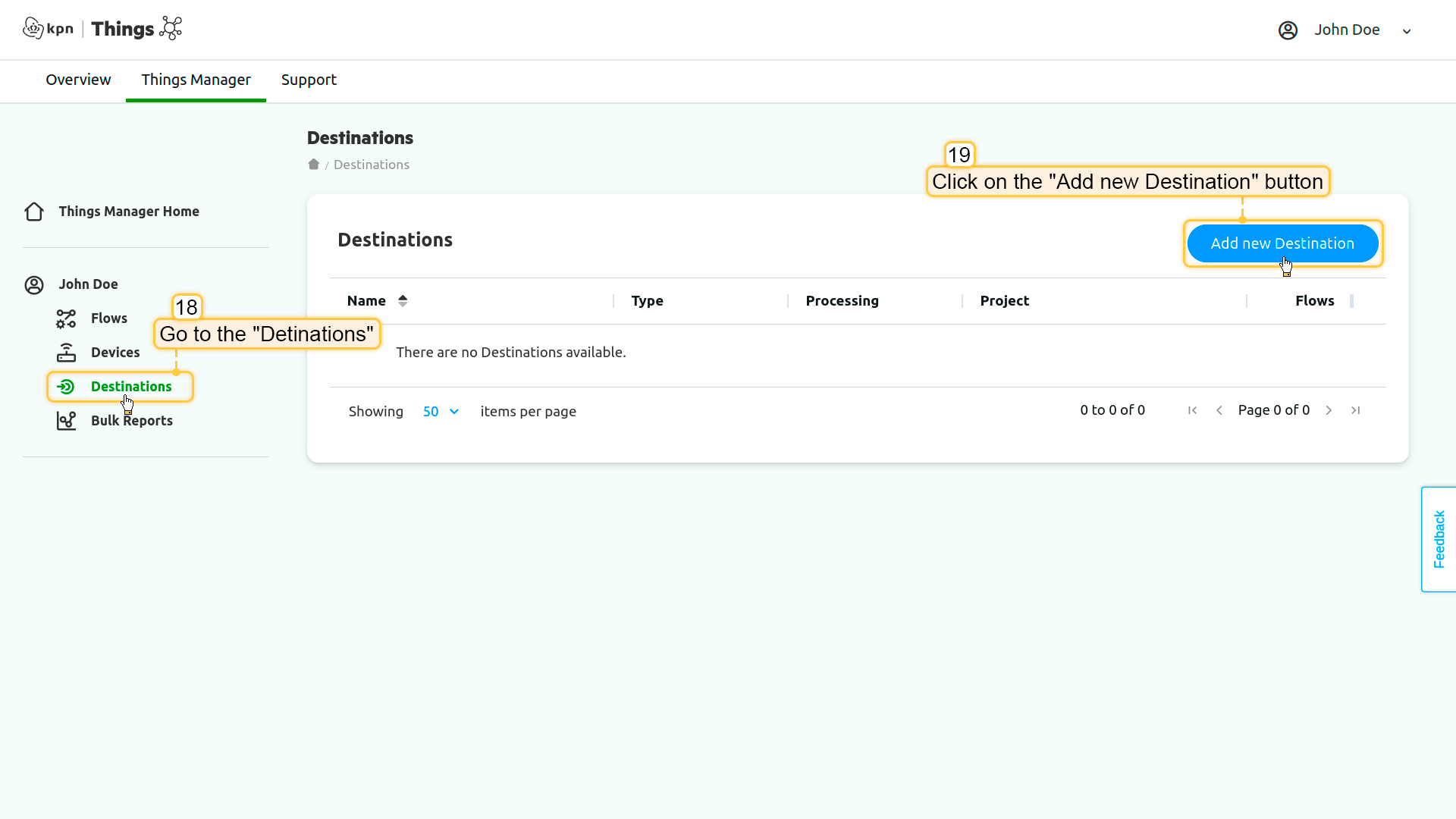Go to the last page arrow
The height and width of the screenshot is (819, 1456).
(1355, 410)
